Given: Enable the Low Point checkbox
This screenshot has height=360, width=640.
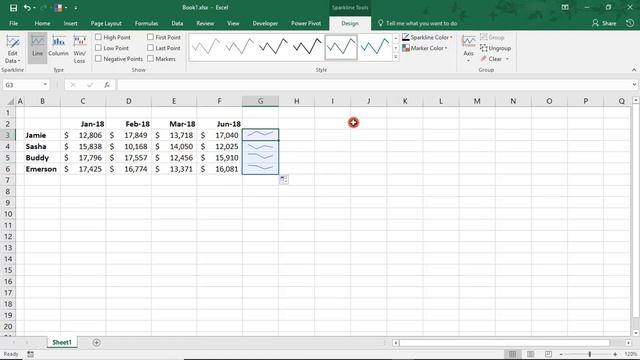Looking at the screenshot, I should [98, 48].
